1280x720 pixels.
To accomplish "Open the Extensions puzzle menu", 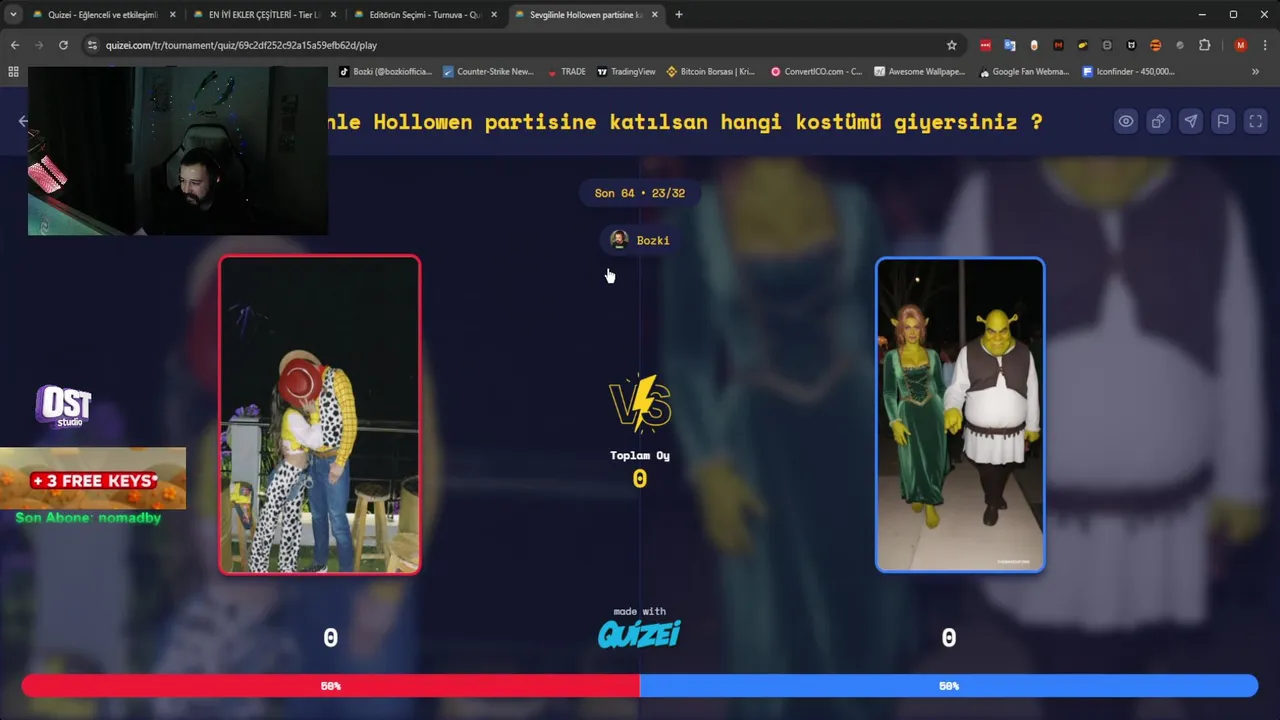I will coord(1204,45).
